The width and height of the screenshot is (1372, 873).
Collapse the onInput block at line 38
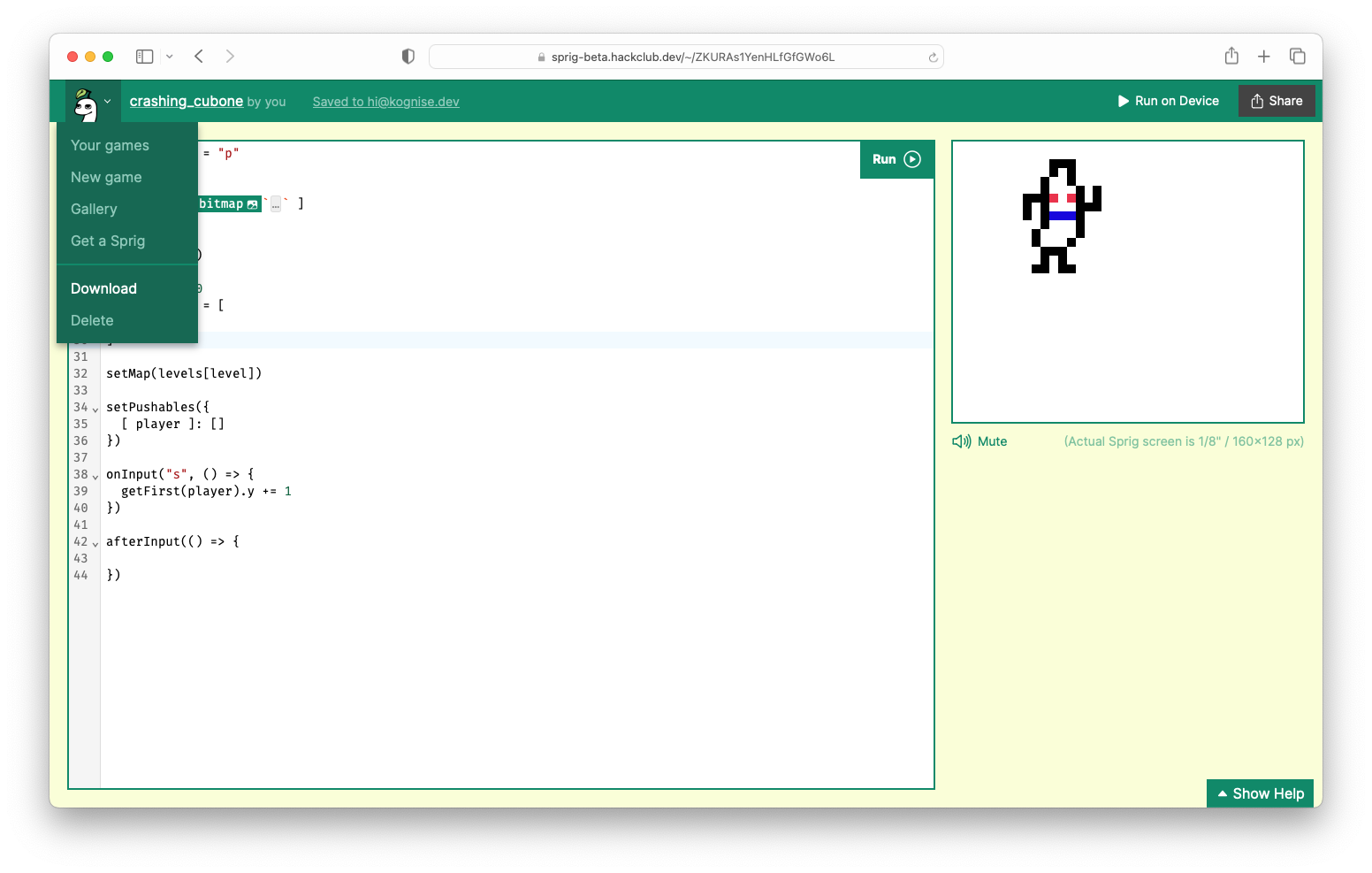94,475
